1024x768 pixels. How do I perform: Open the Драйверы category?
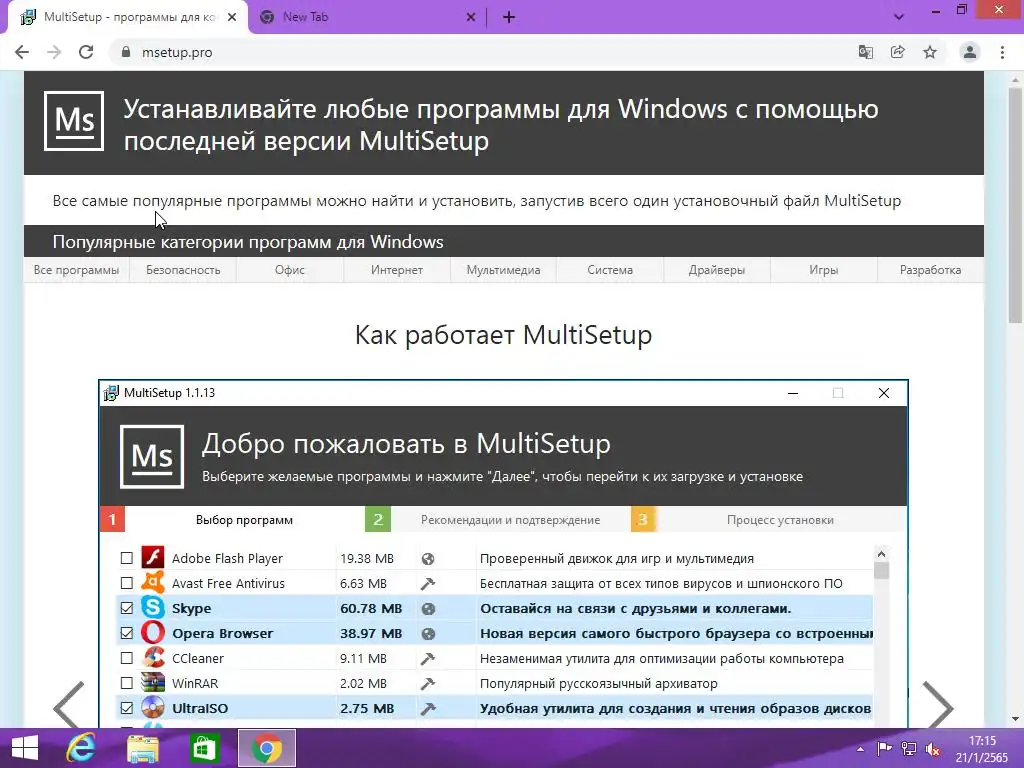point(716,270)
